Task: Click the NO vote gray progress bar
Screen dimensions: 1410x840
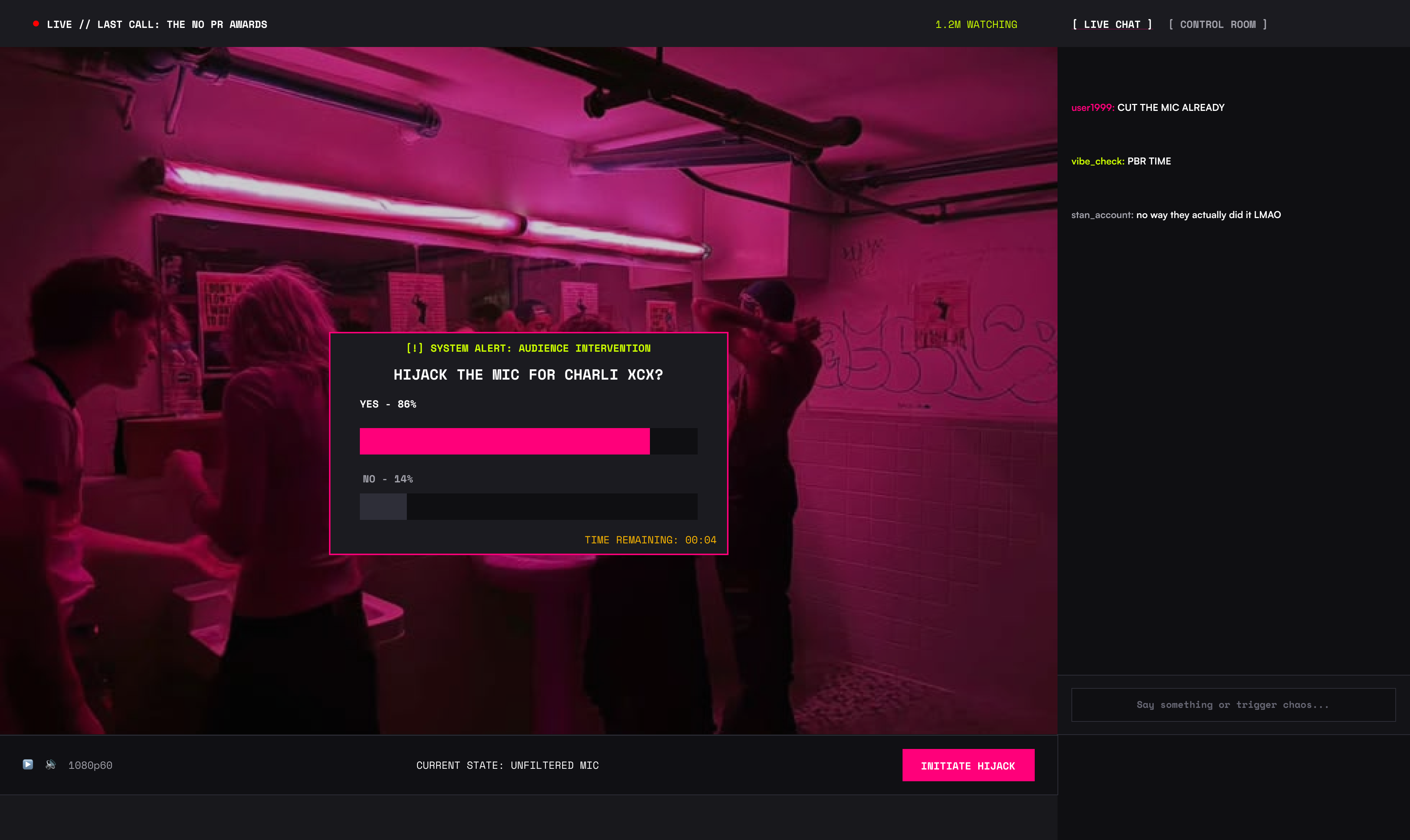Action: [x=383, y=507]
